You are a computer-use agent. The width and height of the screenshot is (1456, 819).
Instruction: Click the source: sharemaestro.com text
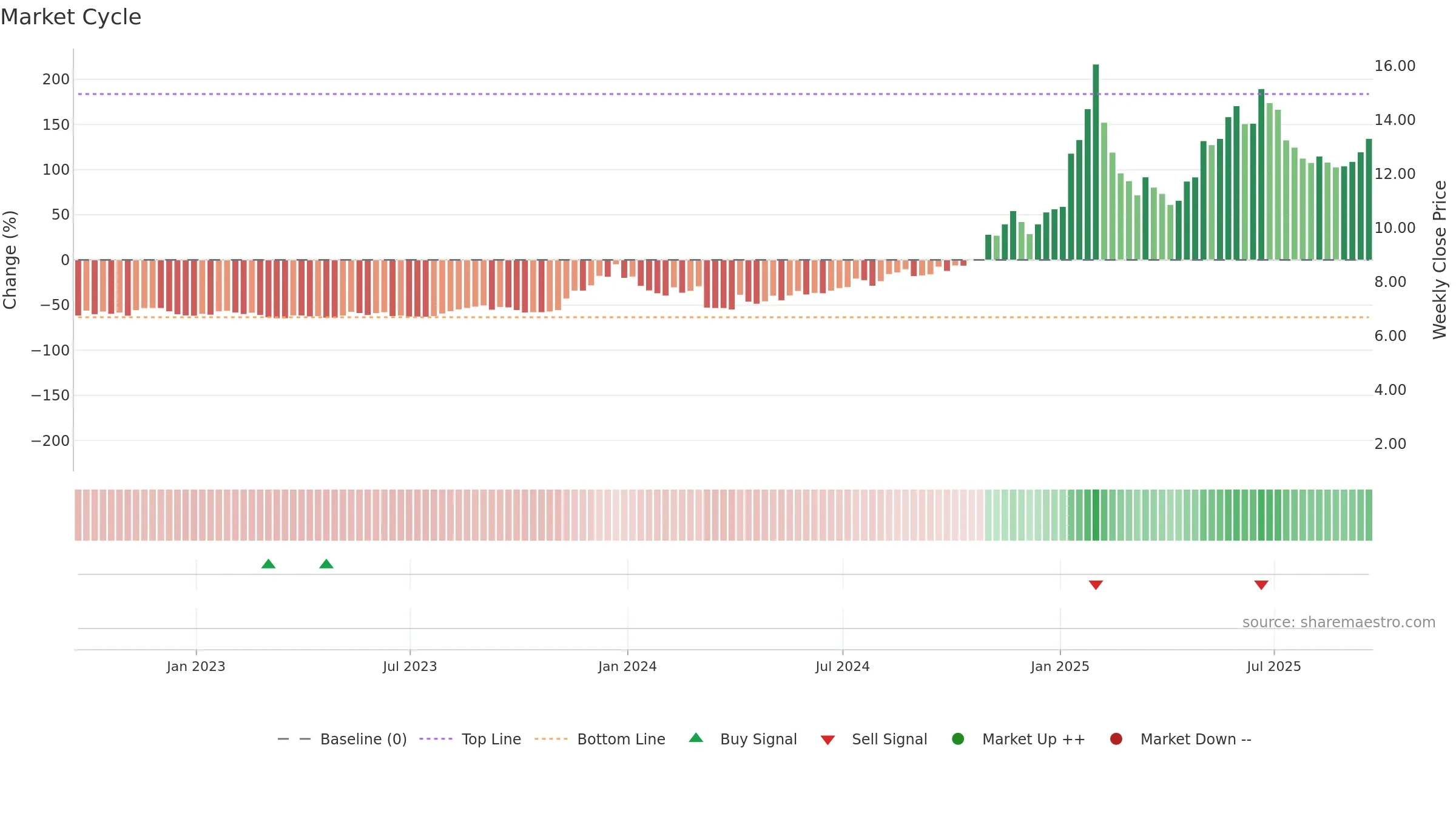pos(1339,622)
